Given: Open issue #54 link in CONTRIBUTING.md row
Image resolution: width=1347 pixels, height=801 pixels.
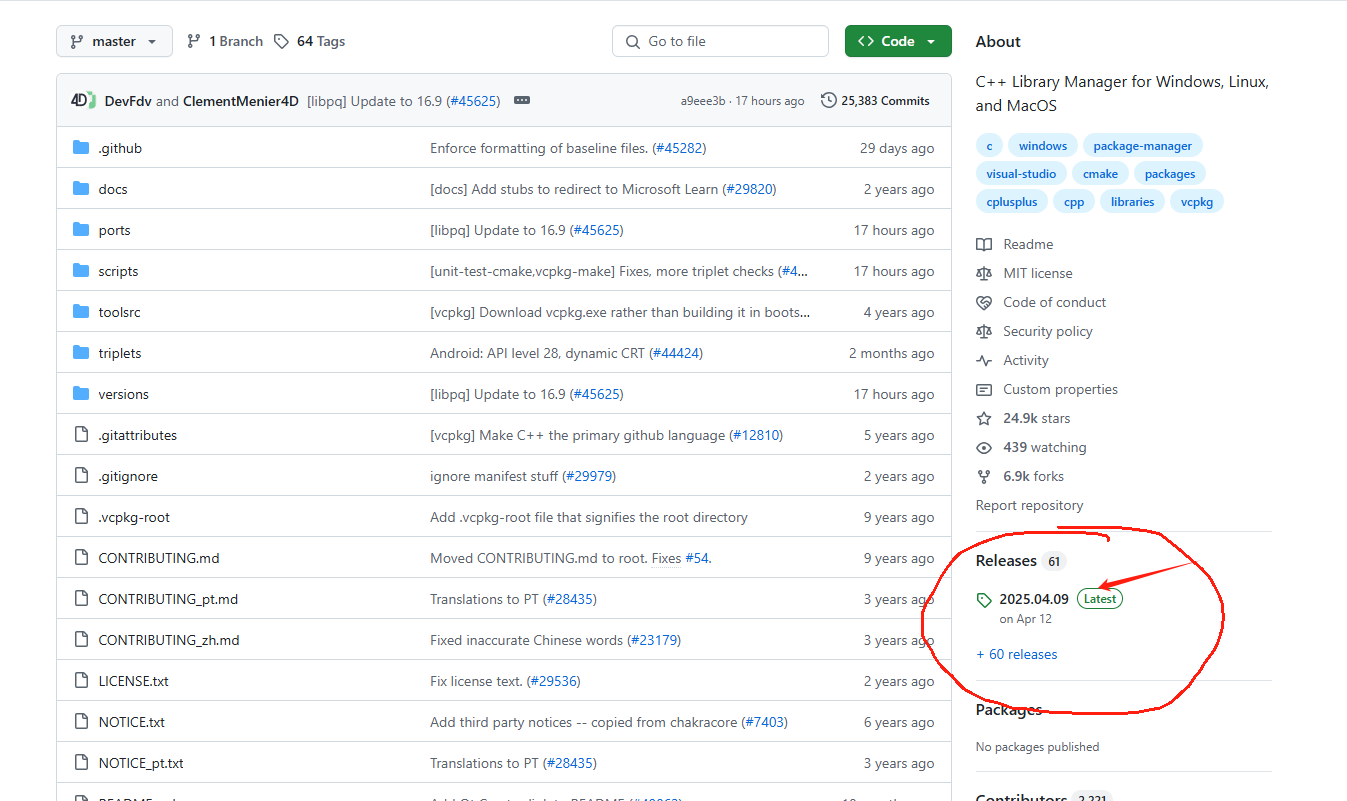Looking at the screenshot, I should 697,558.
